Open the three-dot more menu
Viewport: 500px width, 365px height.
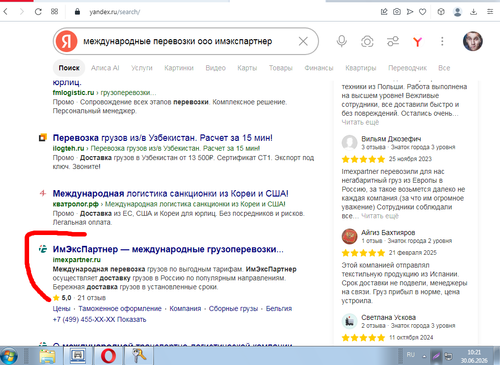click(x=442, y=41)
